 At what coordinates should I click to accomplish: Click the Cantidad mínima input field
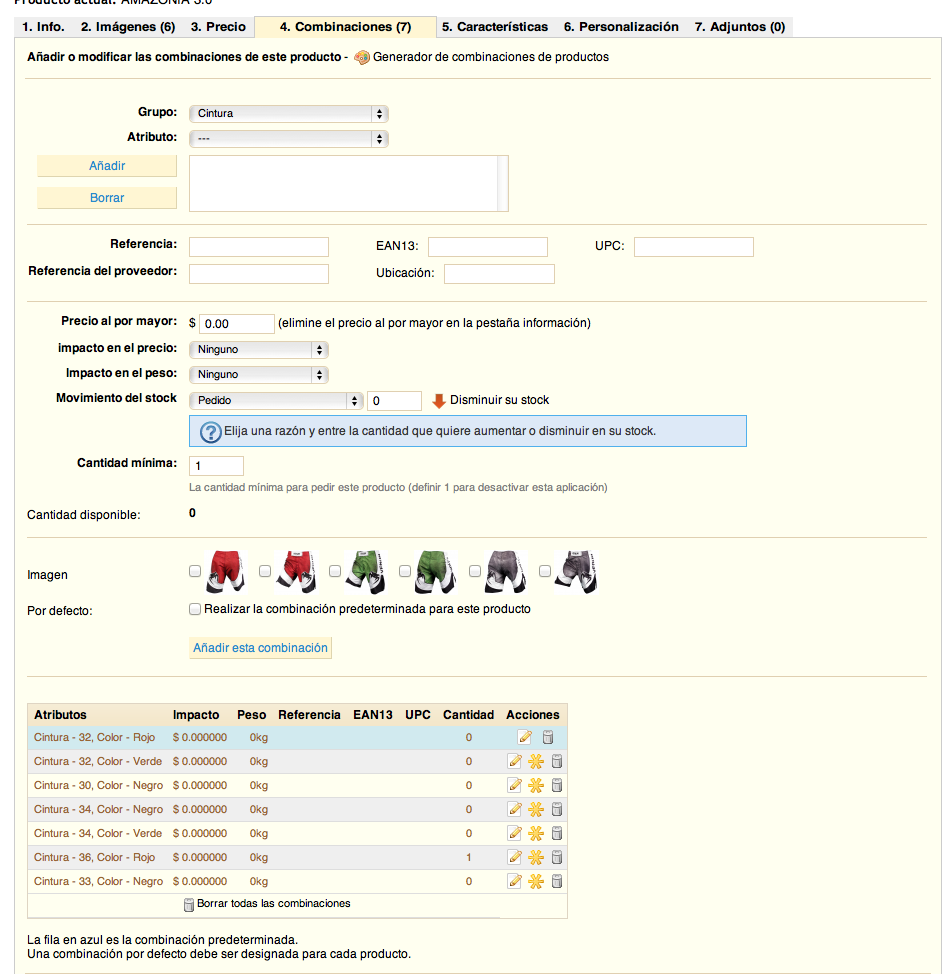click(x=216, y=466)
